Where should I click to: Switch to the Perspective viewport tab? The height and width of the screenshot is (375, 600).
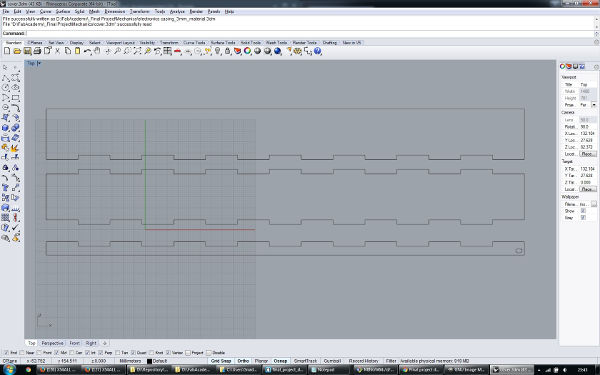pyautogui.click(x=52, y=343)
